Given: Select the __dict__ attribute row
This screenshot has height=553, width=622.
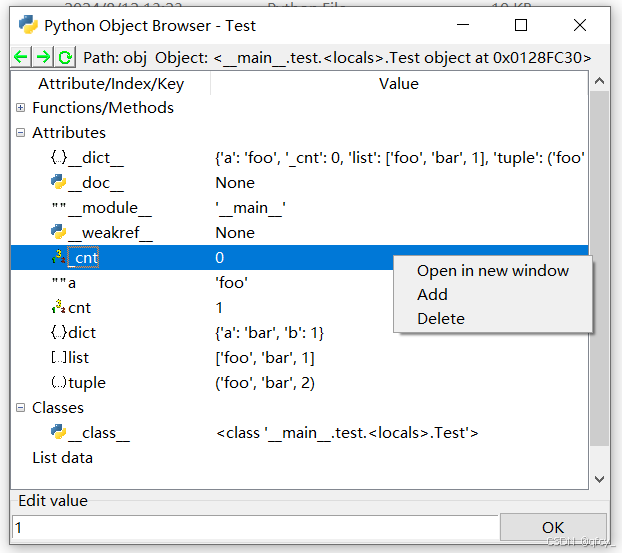Looking at the screenshot, I should 299,157.
